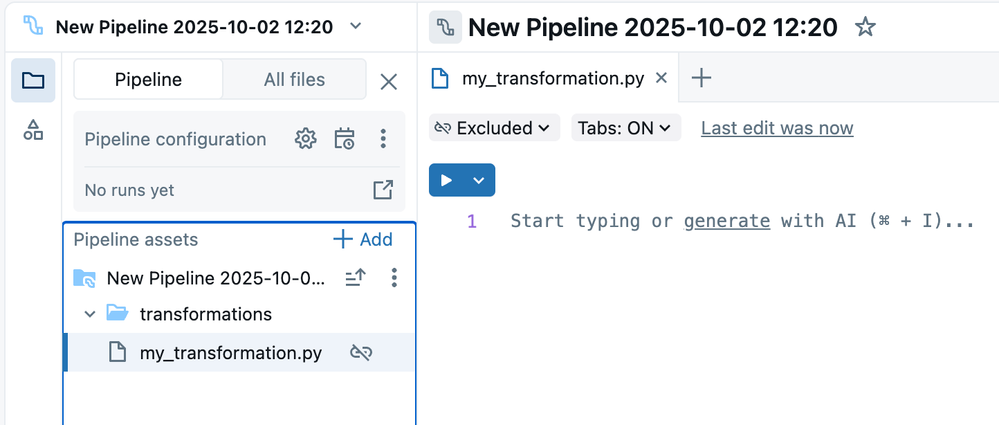This screenshot has height=425, width=999.
Task: Click the unlinked icon beside my_transformation.py
Action: [x=361, y=352]
